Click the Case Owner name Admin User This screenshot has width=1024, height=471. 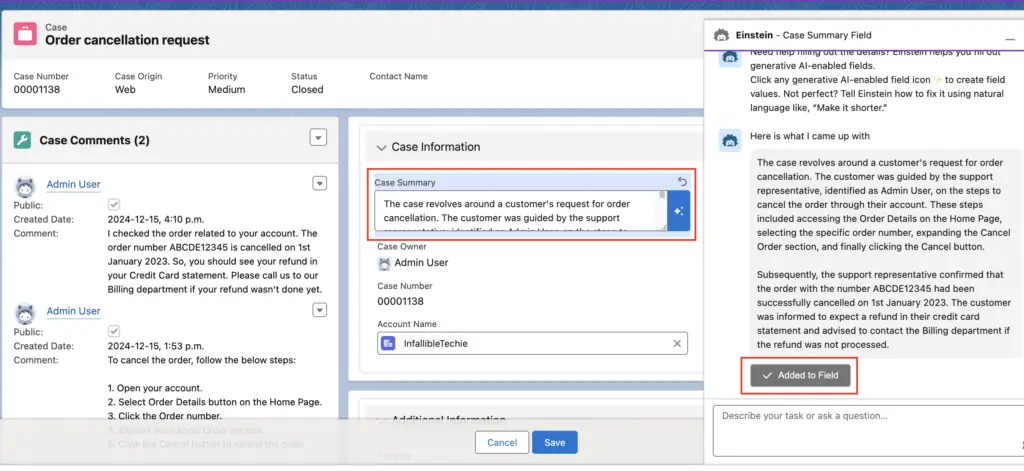click(x=421, y=263)
